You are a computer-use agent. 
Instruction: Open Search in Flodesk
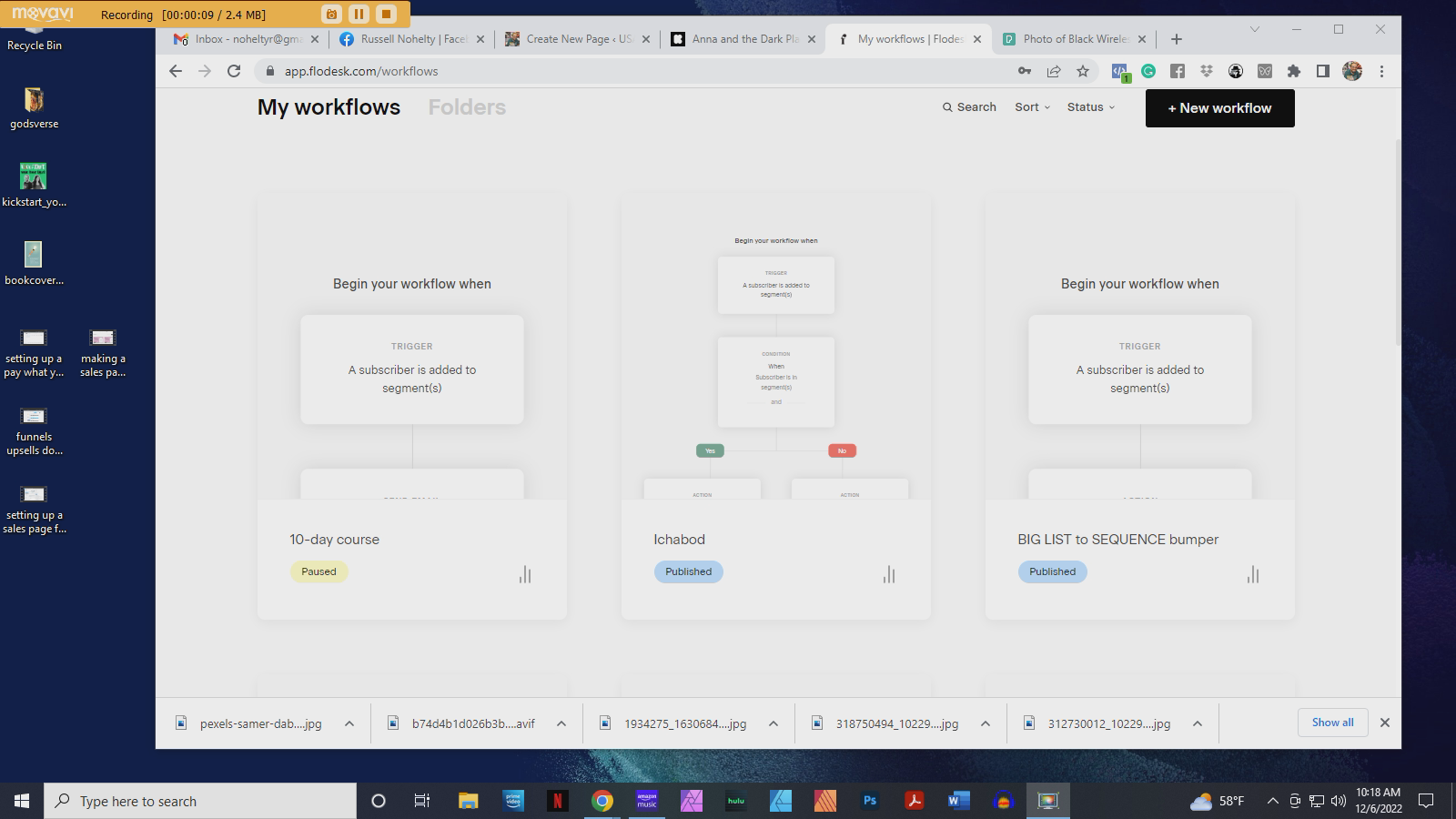click(x=968, y=106)
